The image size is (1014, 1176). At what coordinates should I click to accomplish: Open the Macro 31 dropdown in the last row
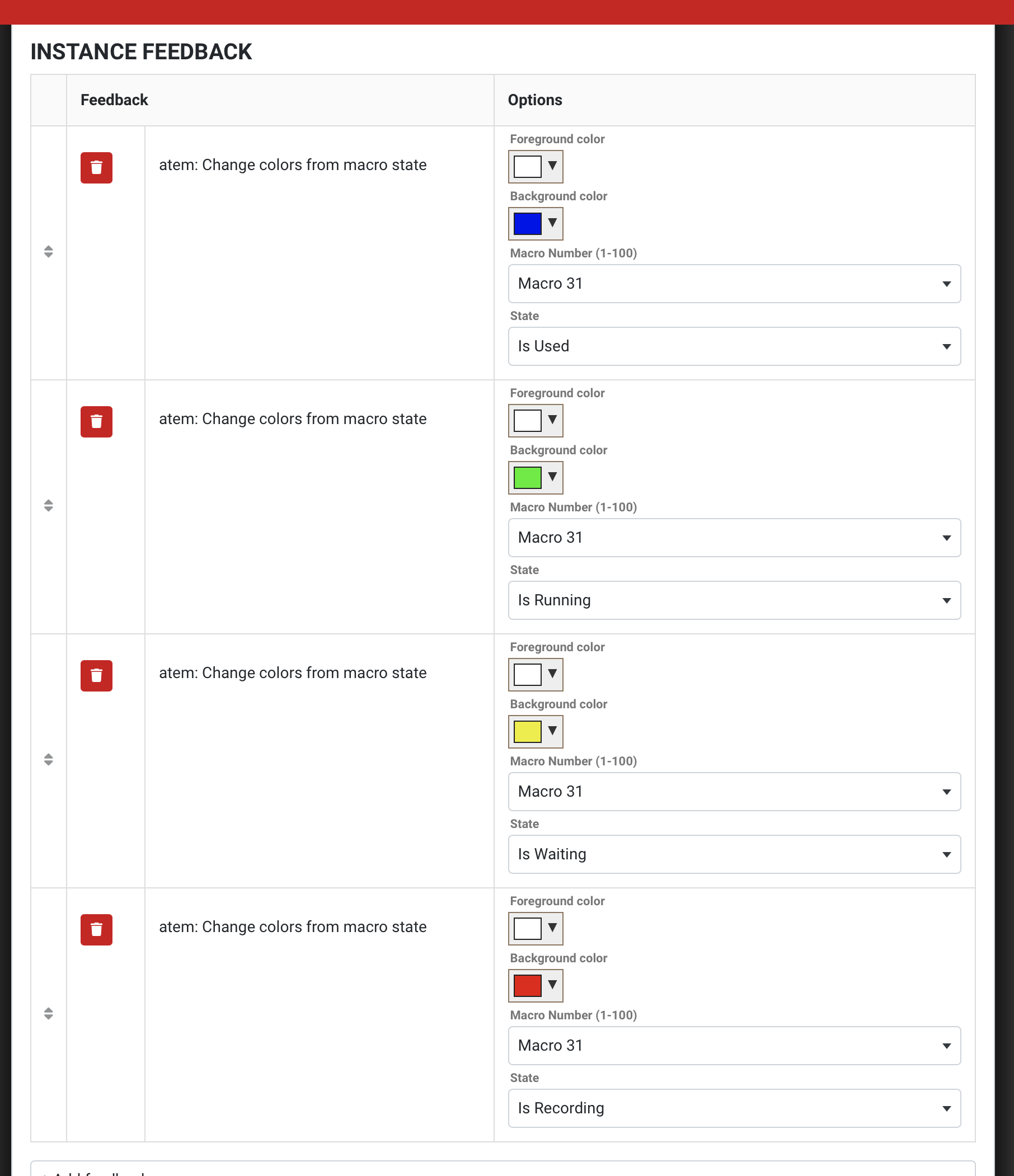tap(734, 1046)
